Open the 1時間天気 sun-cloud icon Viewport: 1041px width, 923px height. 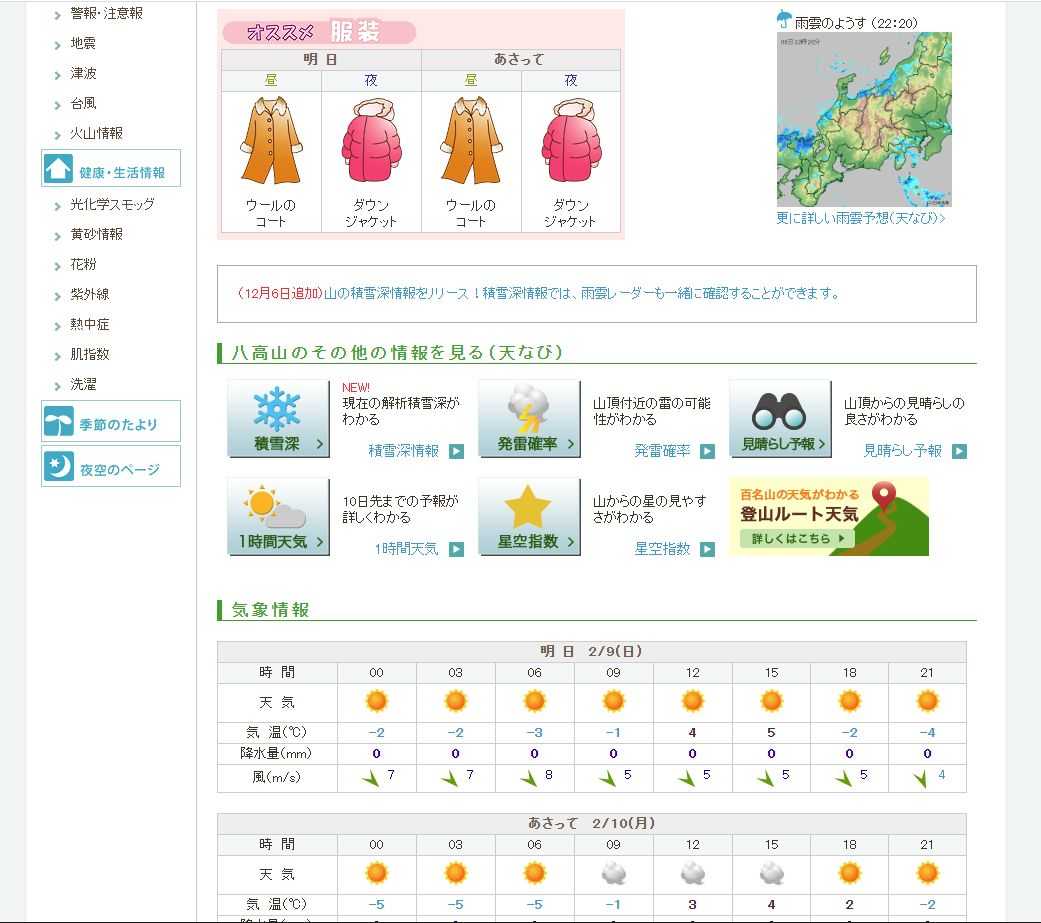278,517
